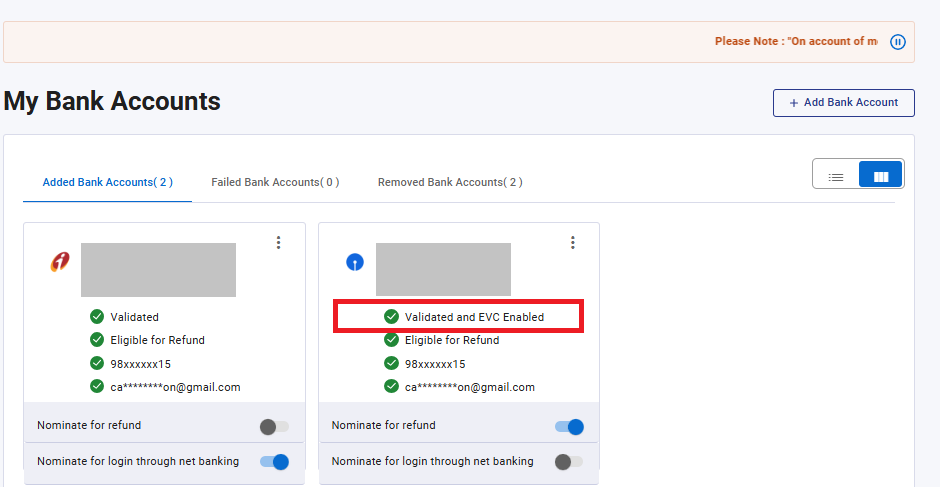Image resolution: width=940 pixels, height=487 pixels.
Task: Pause the scrolling notice banner
Action: pos(897,42)
